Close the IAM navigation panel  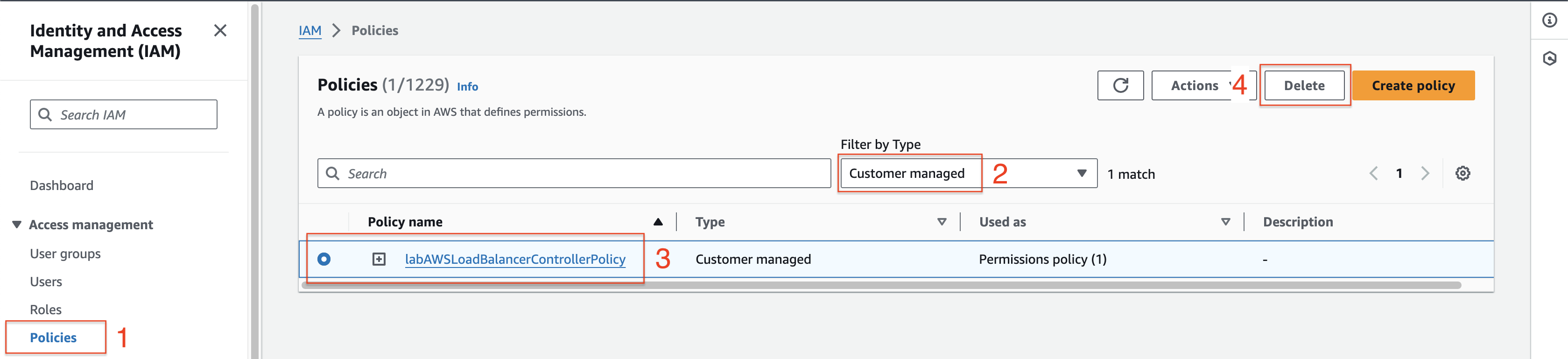[220, 30]
